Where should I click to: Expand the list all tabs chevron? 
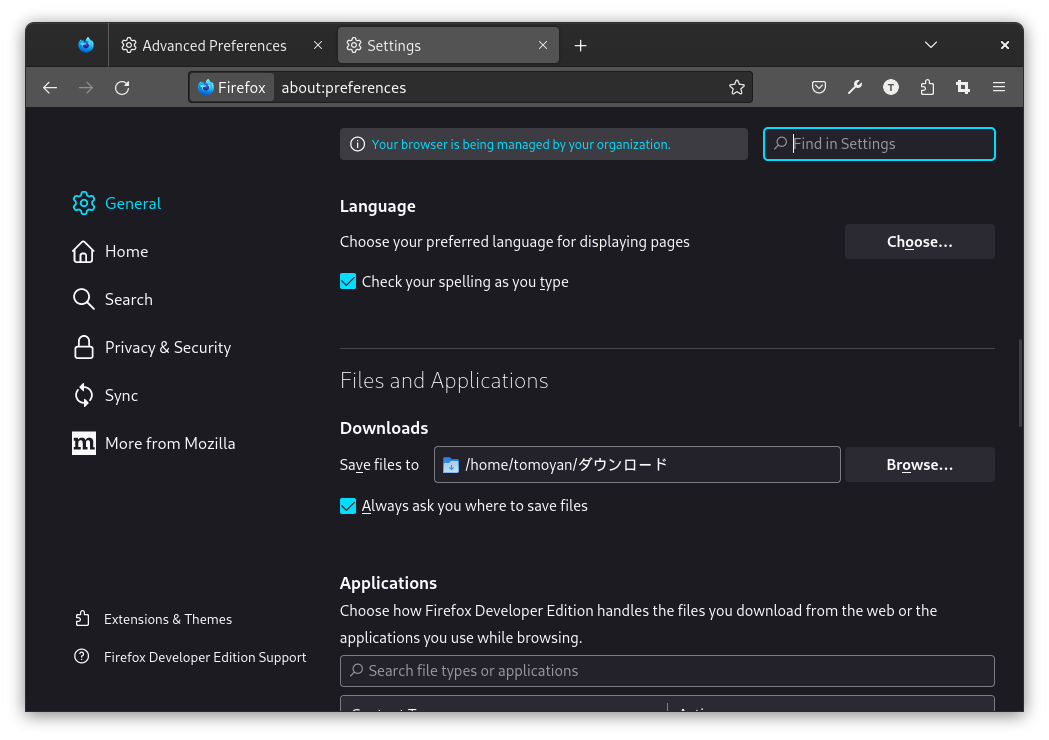coord(931,45)
